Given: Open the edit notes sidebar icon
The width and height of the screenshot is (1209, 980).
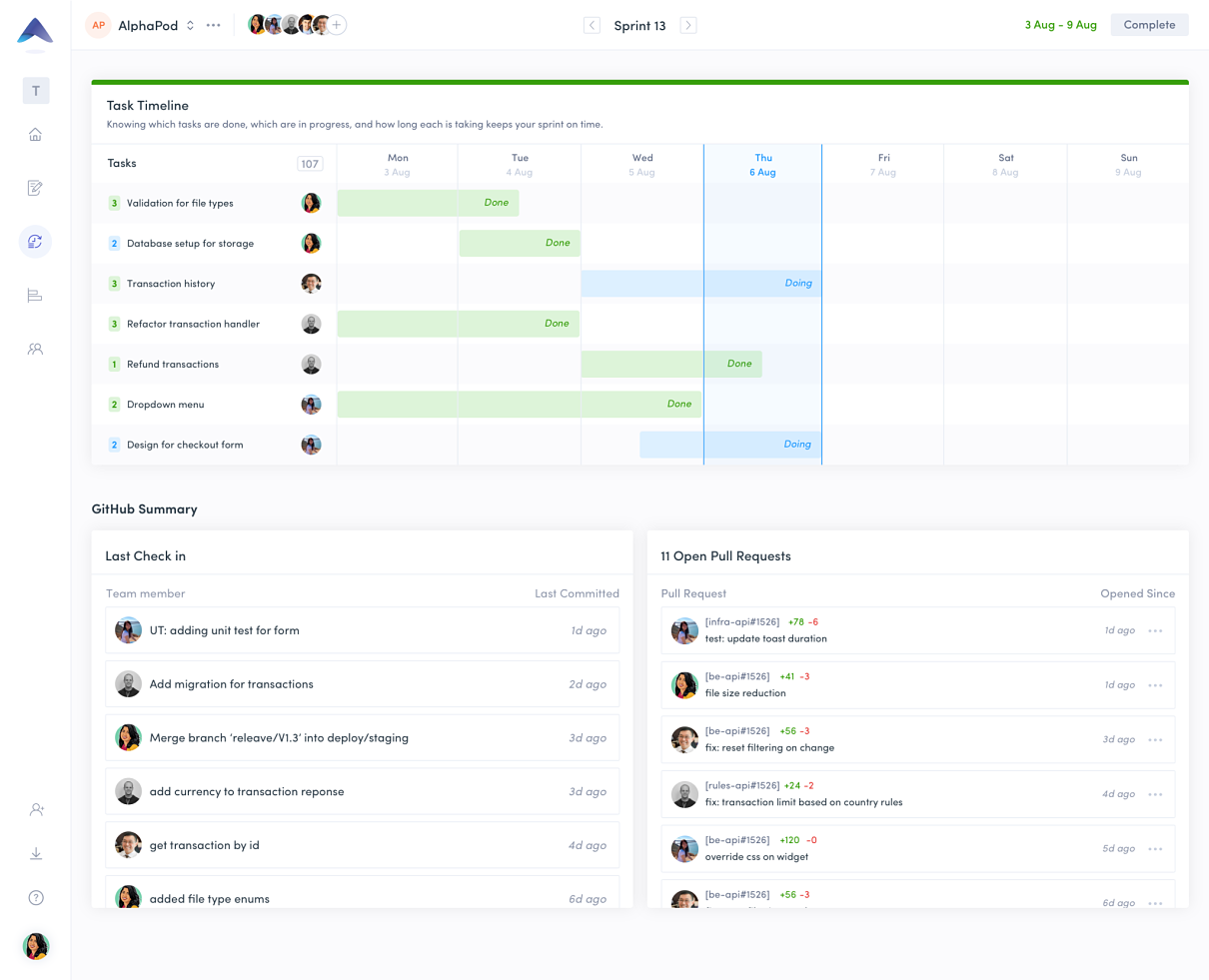Looking at the screenshot, I should [x=35, y=188].
